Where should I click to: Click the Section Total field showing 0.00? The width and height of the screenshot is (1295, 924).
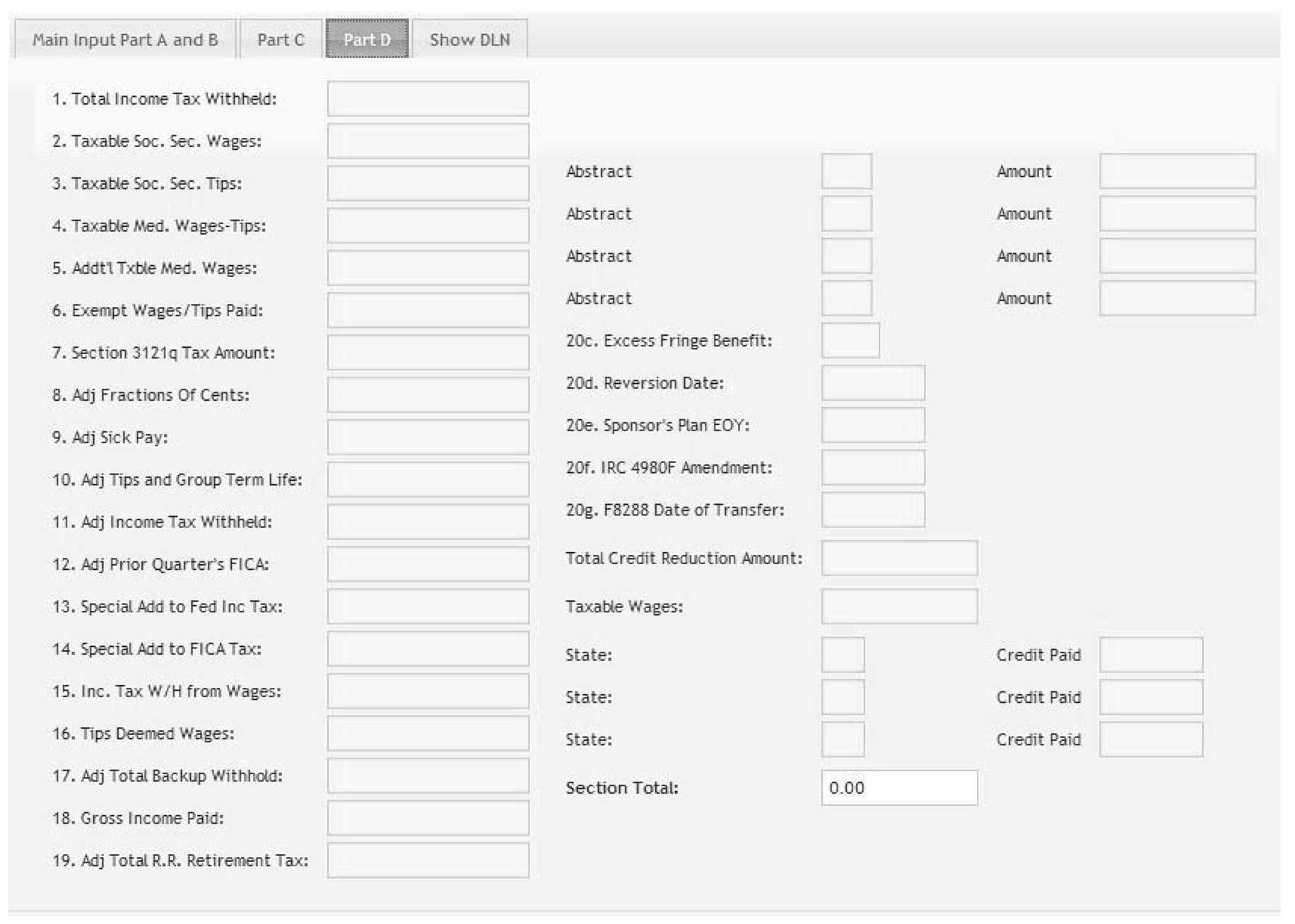[899, 788]
